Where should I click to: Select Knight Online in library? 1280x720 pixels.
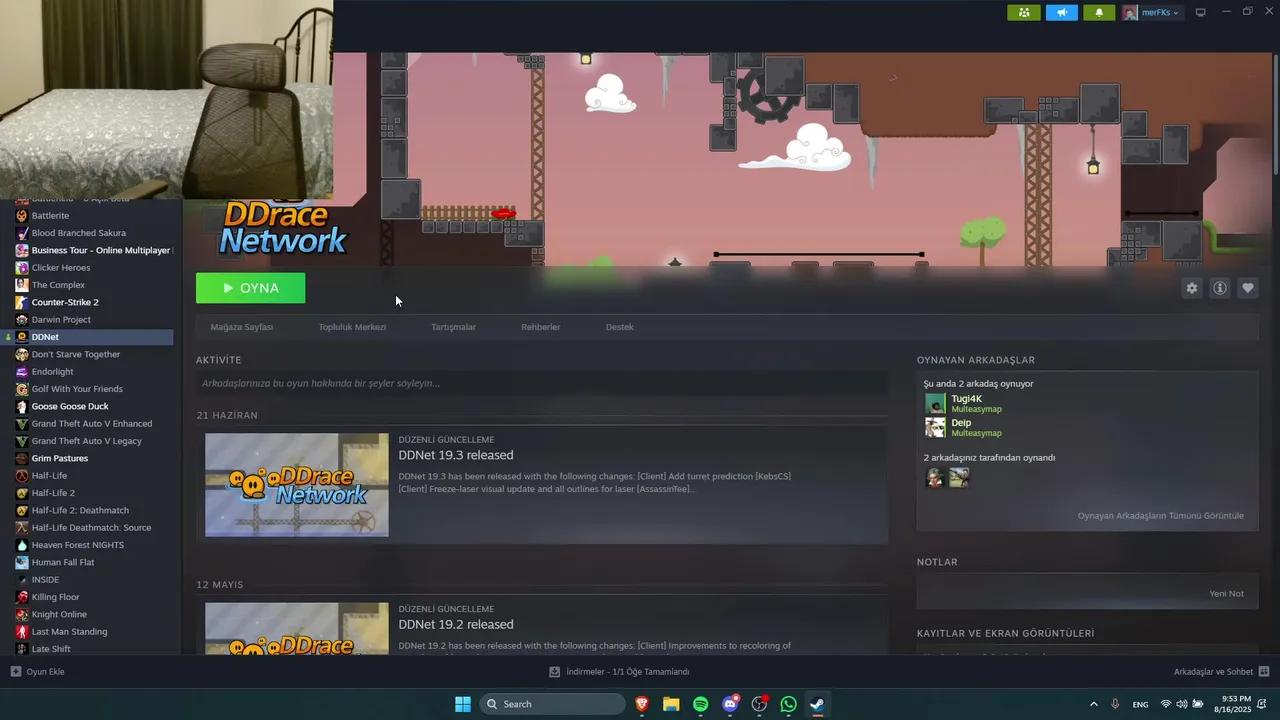[x=59, y=614]
